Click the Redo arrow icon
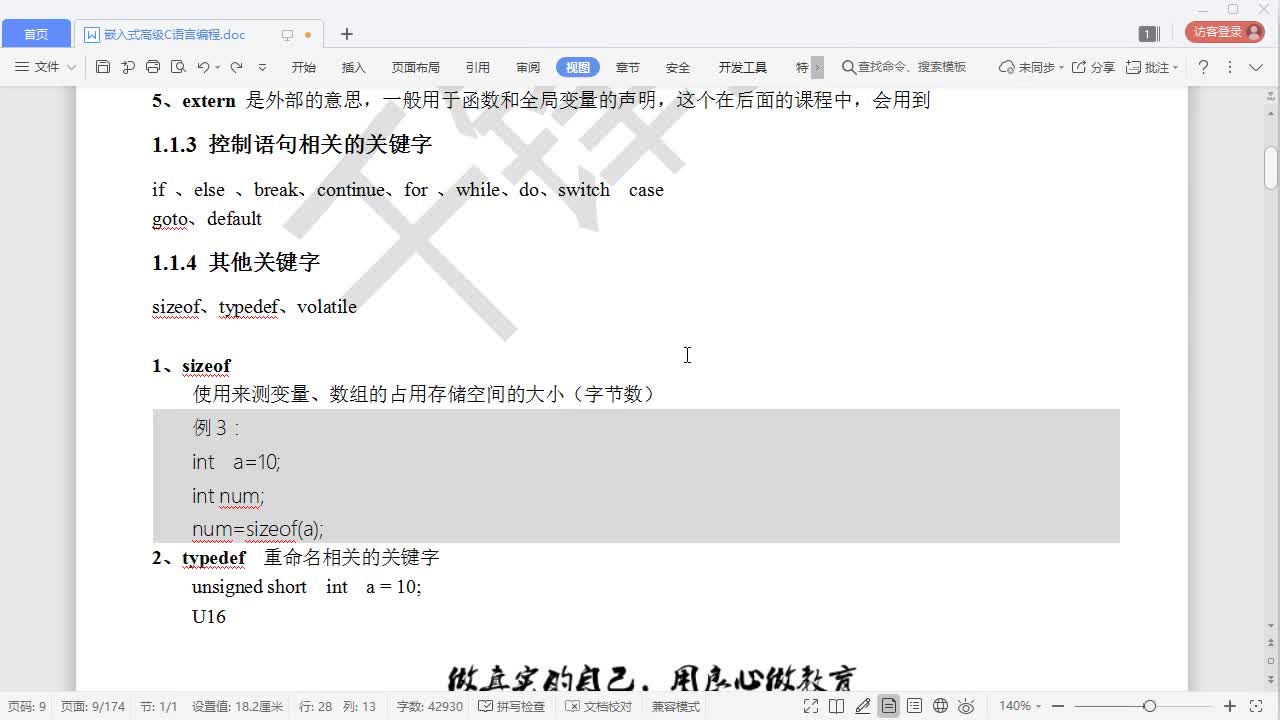 pos(236,67)
